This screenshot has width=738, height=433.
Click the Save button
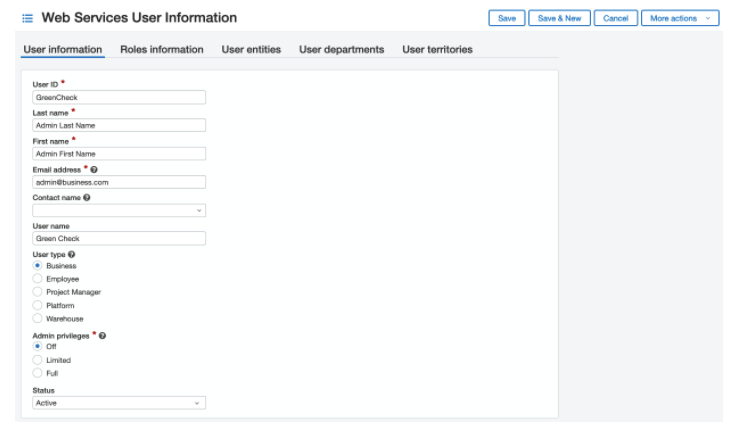[x=507, y=18]
